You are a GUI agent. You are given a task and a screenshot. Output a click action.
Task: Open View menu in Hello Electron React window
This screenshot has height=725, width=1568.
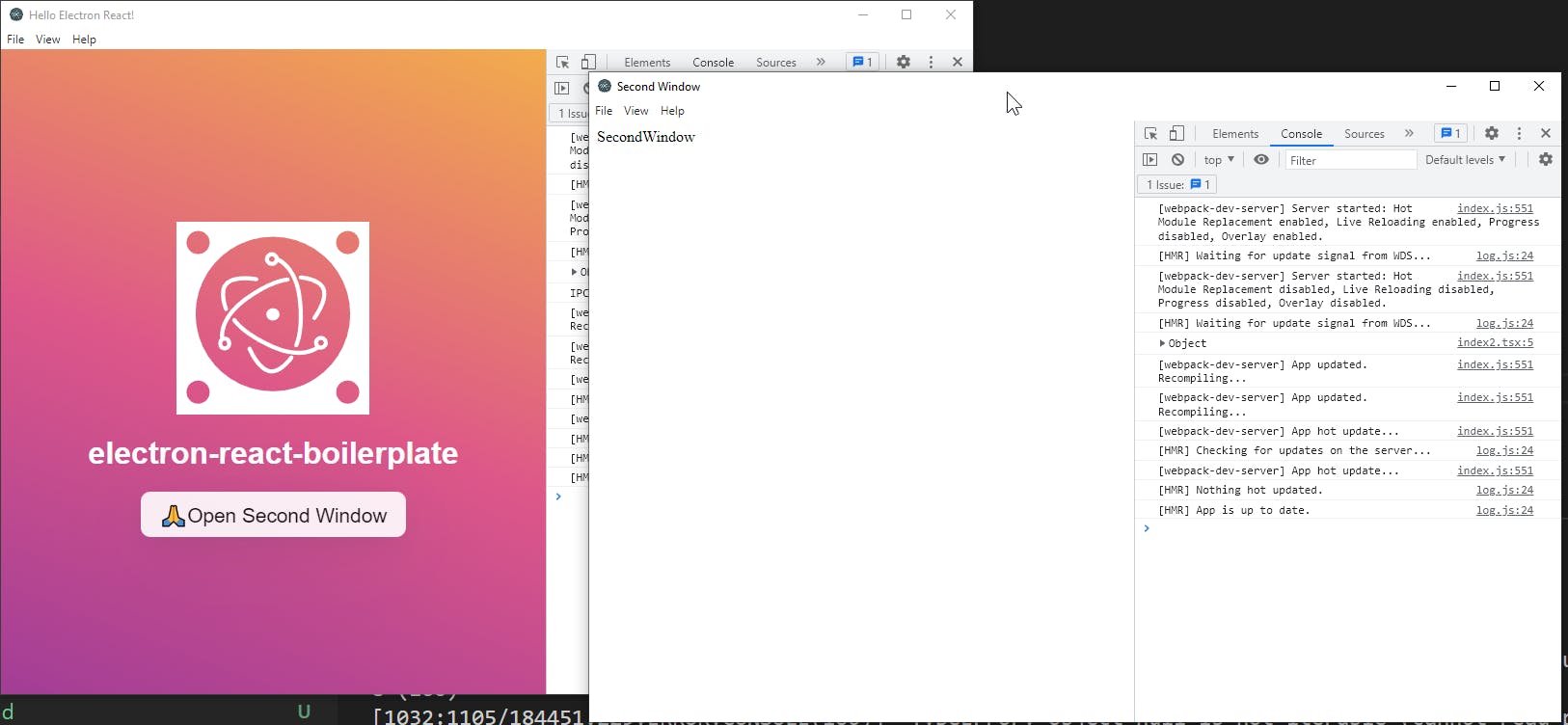coord(48,40)
